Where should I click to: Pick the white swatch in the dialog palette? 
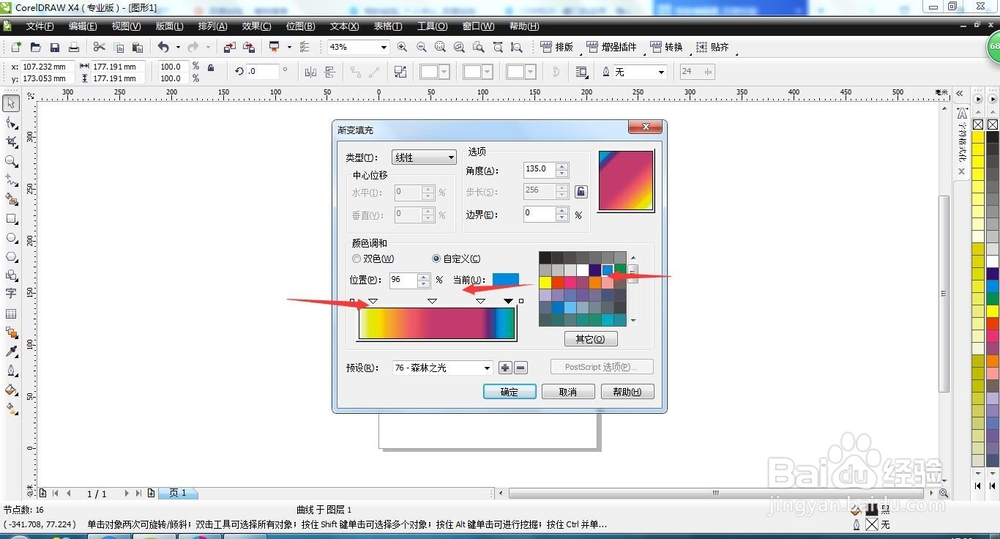point(582,270)
